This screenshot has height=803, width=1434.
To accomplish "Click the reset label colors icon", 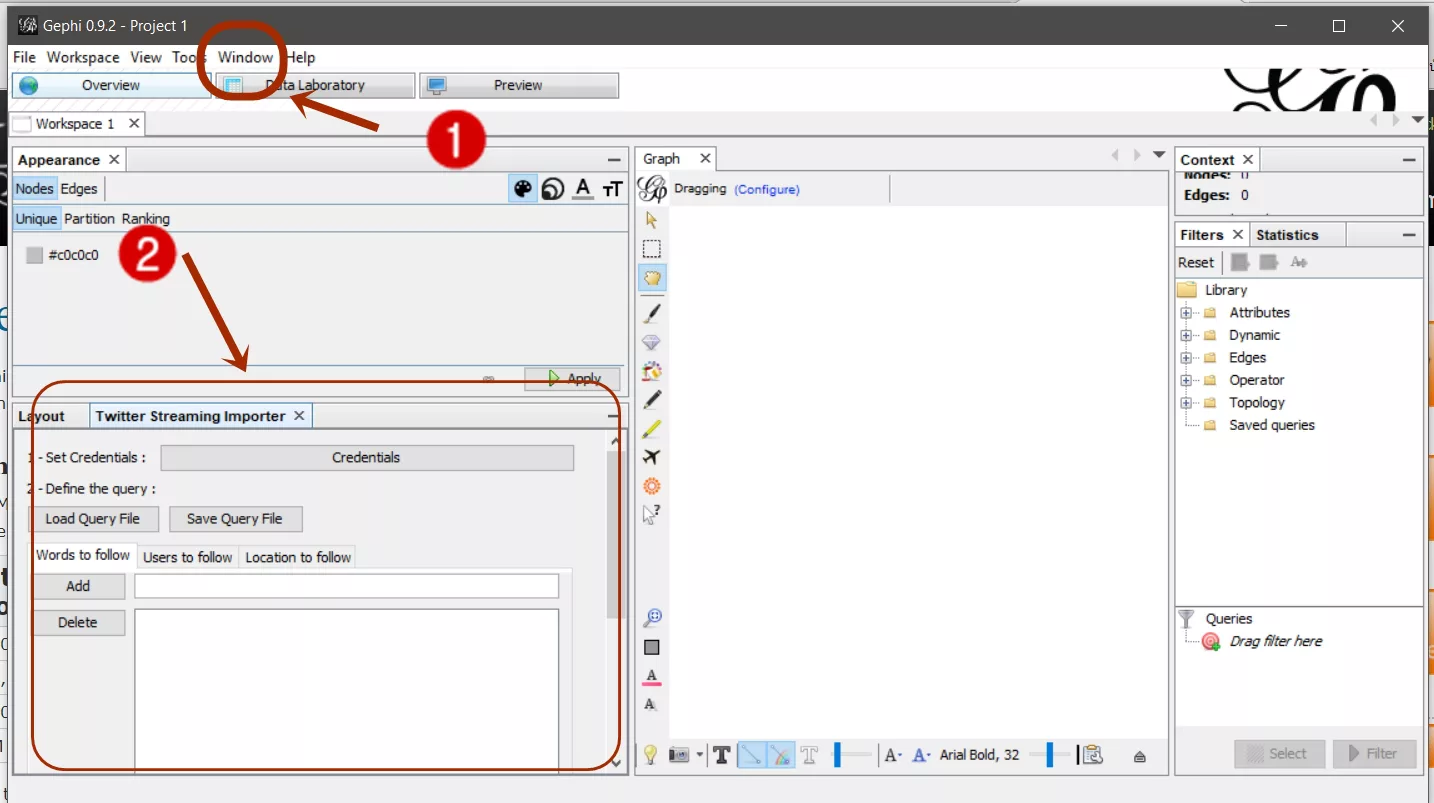I will (x=652, y=676).
